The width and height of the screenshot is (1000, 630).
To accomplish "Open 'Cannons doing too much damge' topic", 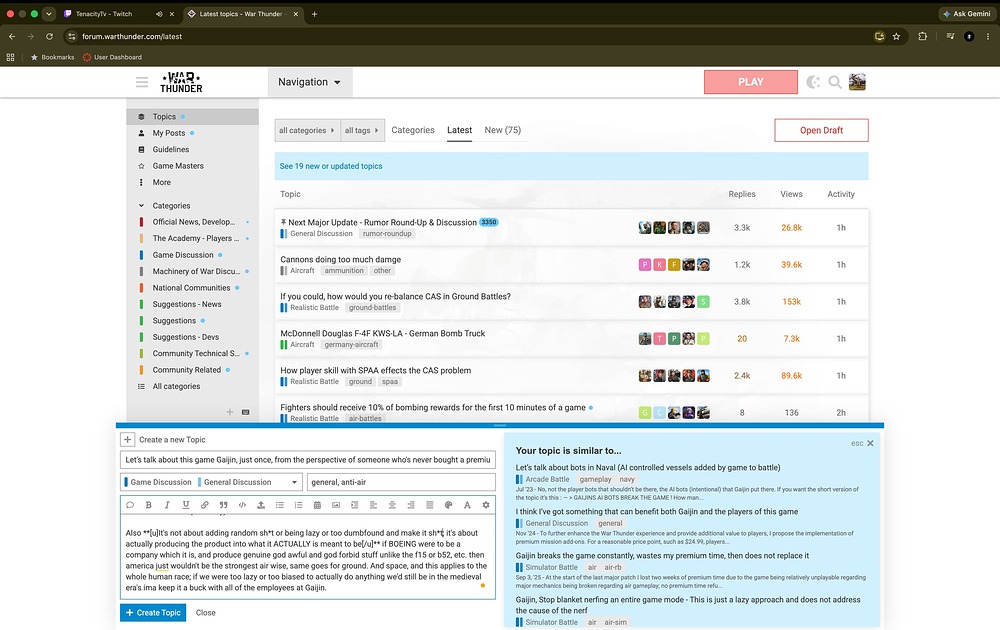I will coord(341,259).
